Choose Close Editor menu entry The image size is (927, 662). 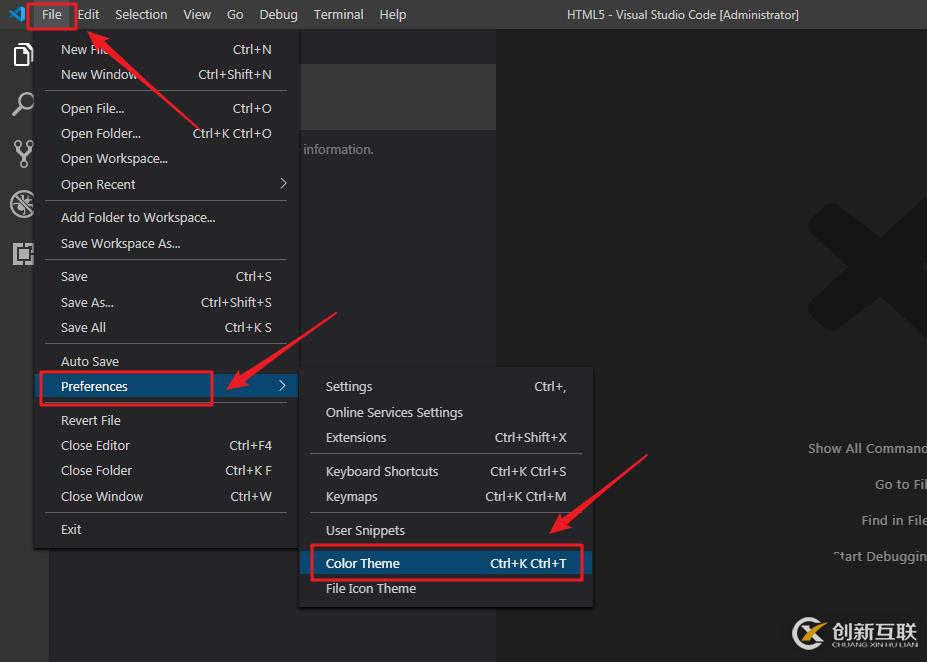[x=166, y=446]
